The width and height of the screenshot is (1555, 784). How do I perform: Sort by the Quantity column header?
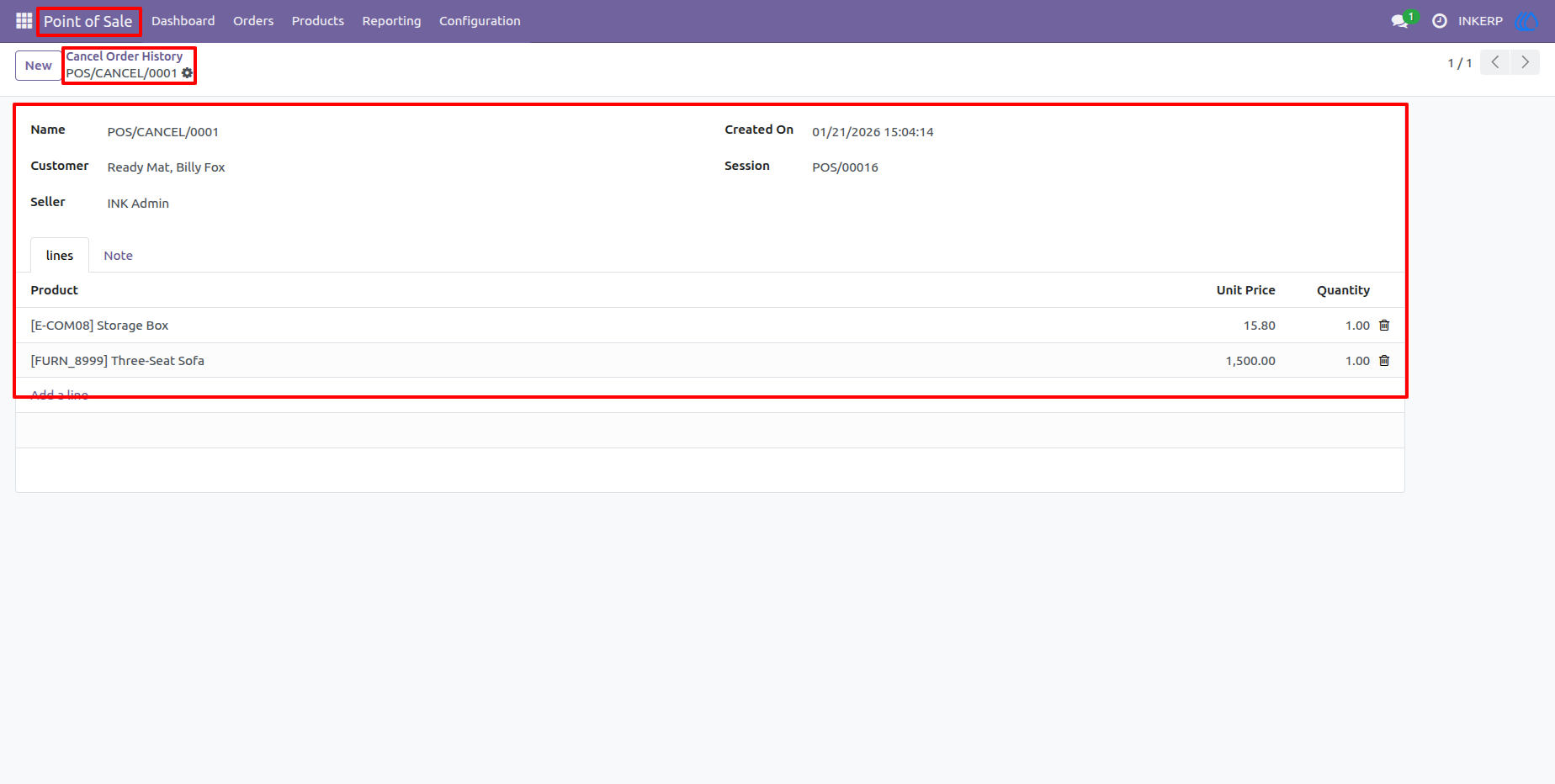click(1343, 290)
